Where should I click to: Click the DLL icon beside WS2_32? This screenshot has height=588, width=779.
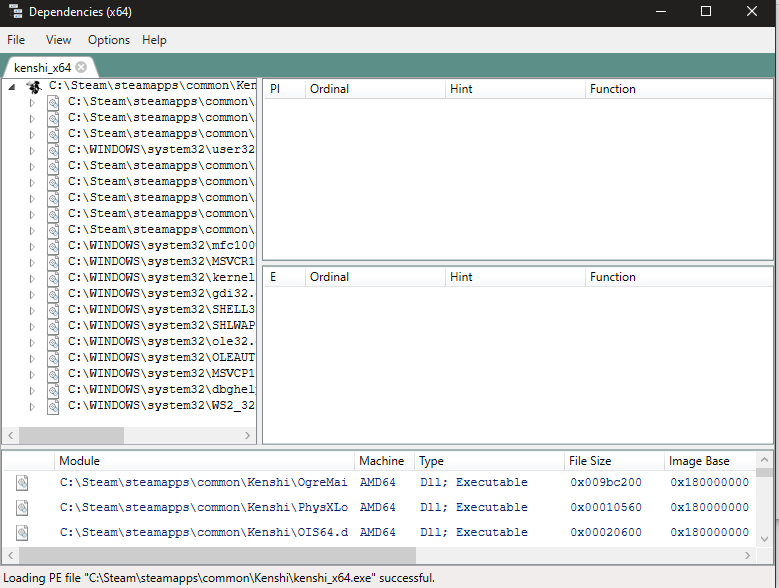coord(53,407)
